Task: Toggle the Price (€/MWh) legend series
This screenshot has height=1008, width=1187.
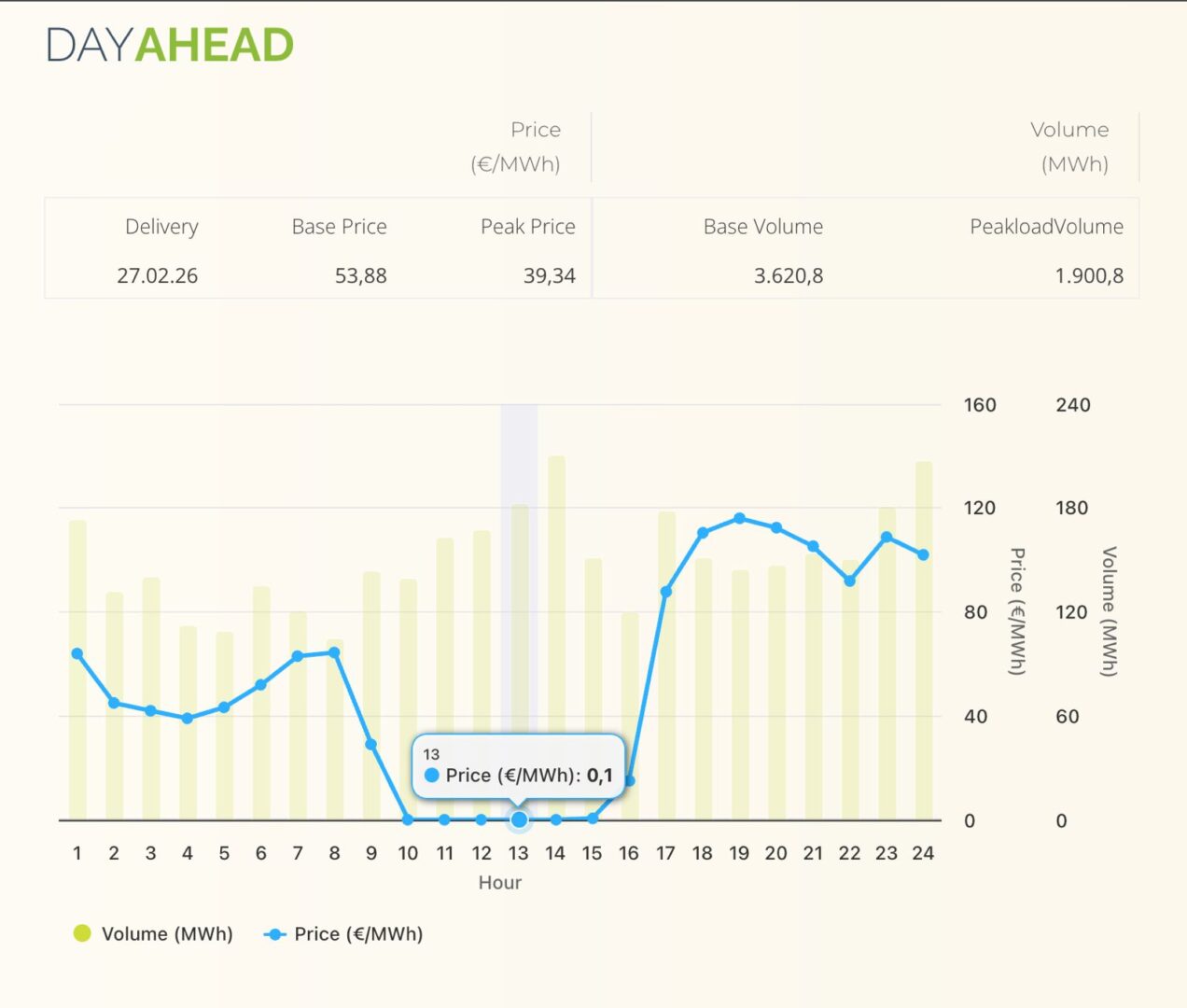Action: [344, 934]
